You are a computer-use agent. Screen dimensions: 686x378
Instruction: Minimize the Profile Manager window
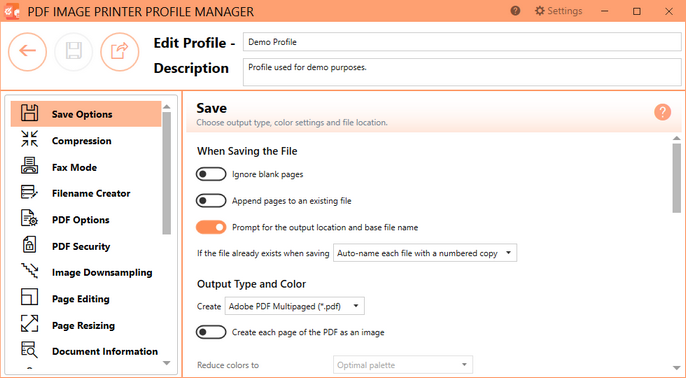[605, 11]
